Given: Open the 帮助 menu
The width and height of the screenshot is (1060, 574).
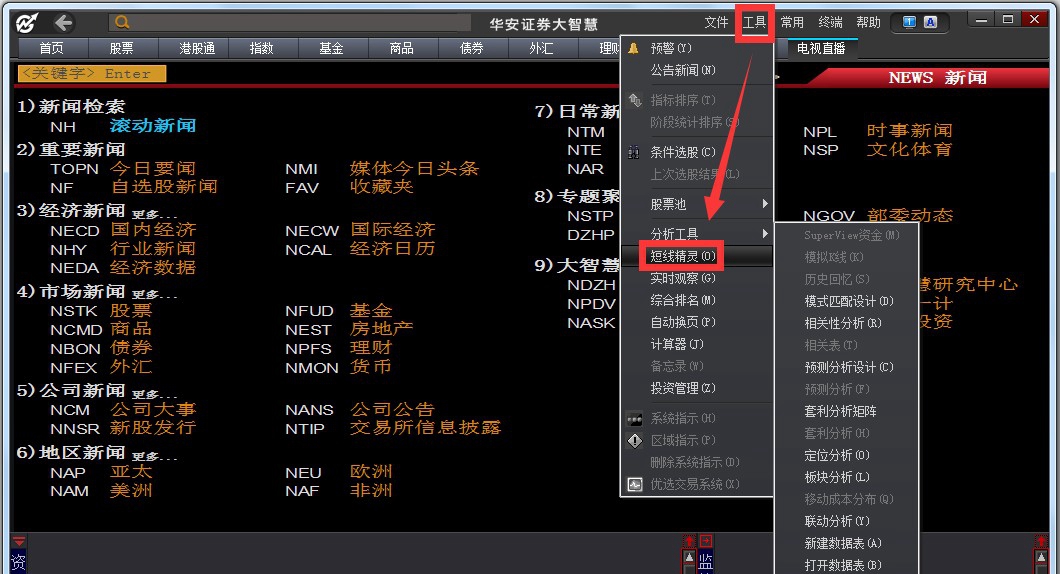Looking at the screenshot, I should [868, 22].
